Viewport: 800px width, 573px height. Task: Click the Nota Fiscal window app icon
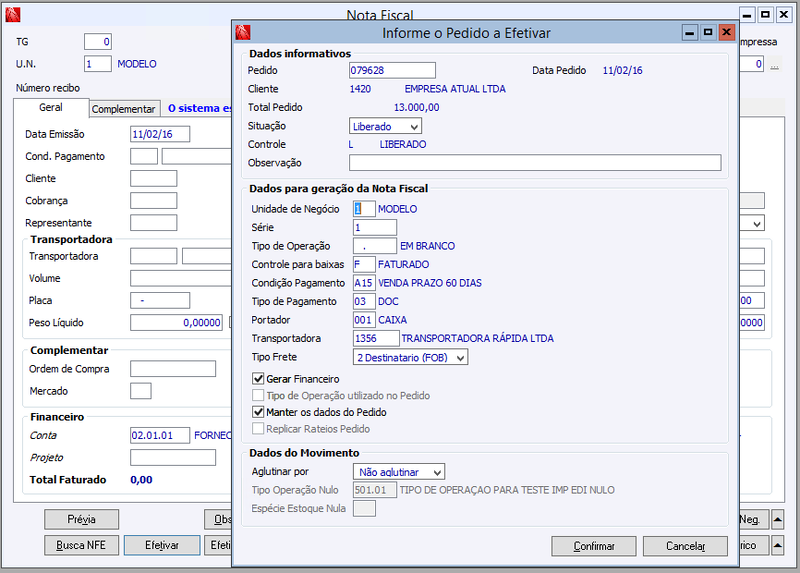click(13, 15)
